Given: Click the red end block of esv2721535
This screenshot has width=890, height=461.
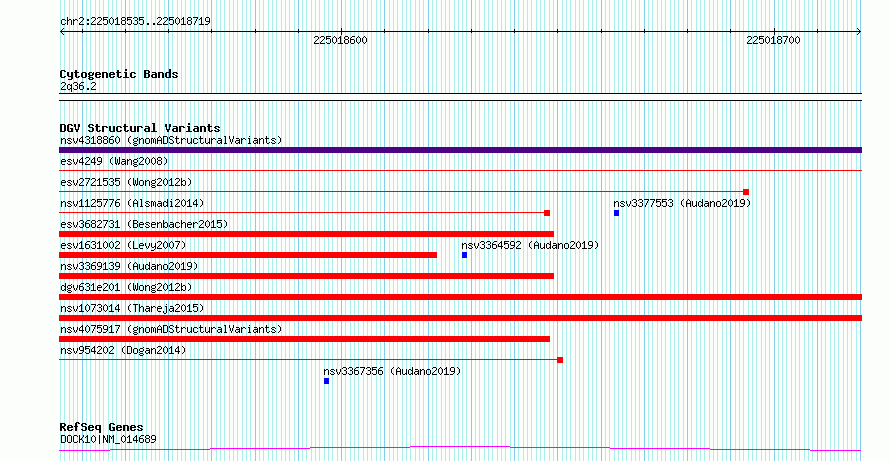Looking at the screenshot, I should tap(746, 192).
